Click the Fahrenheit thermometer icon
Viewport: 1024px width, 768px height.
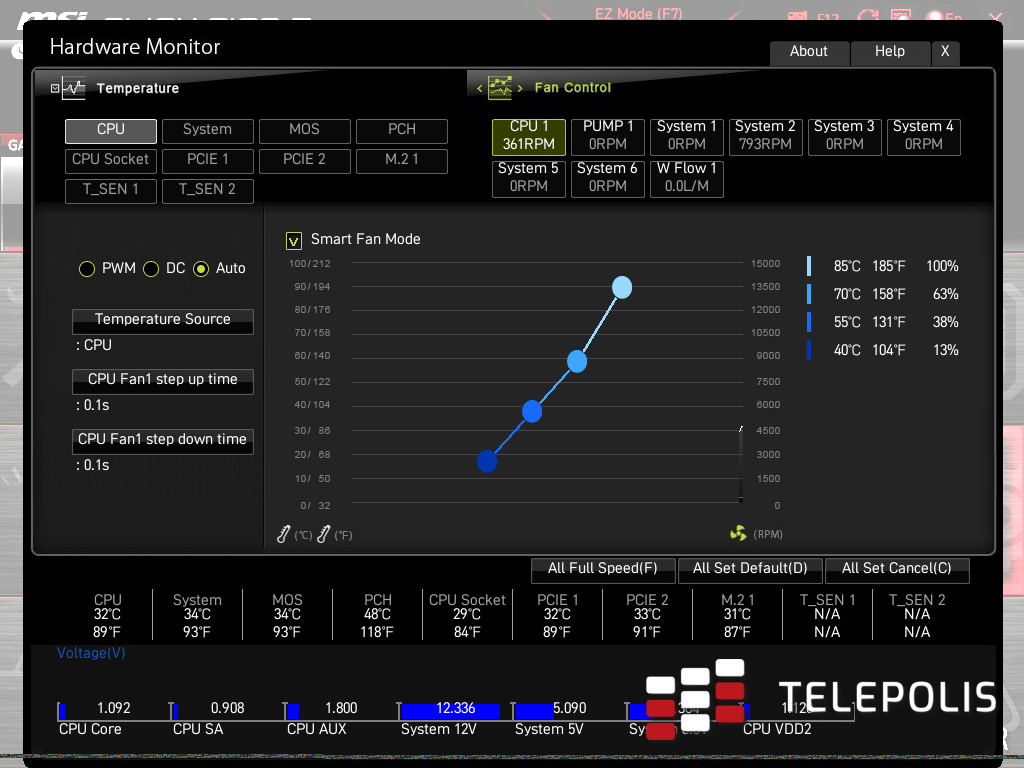coord(323,535)
